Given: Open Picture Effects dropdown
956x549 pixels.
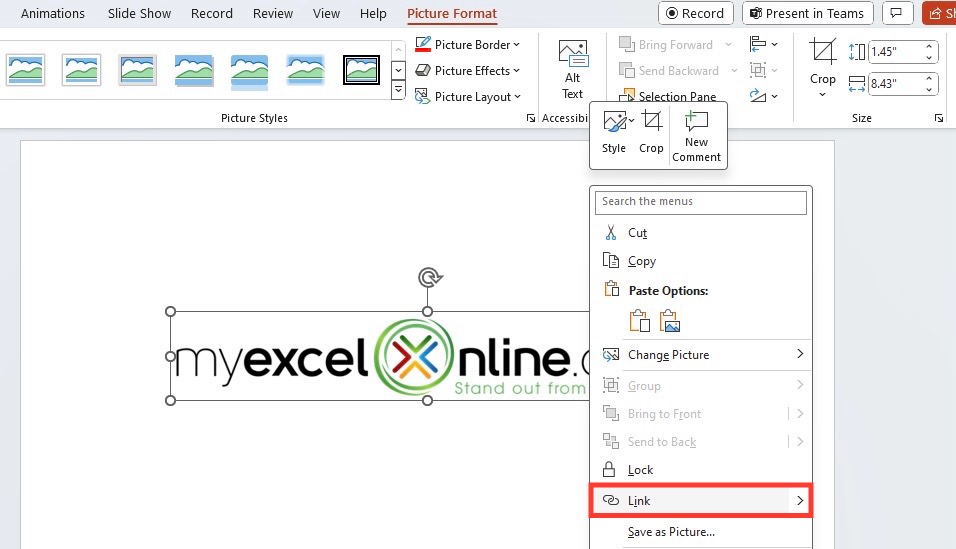Looking at the screenshot, I should [x=467, y=71].
